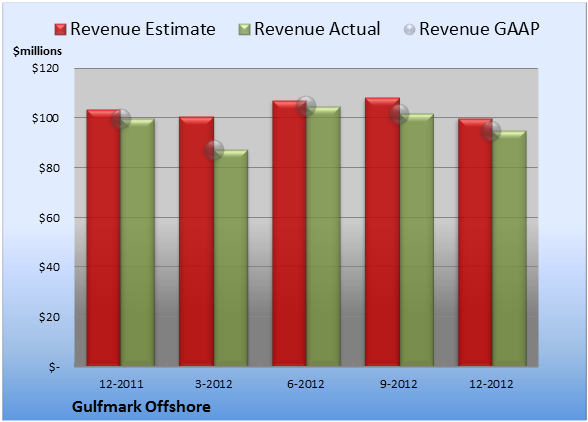This screenshot has height=422, width=588.
Task: Click the GAAP sphere marker for 12-2011
Action: (x=121, y=119)
